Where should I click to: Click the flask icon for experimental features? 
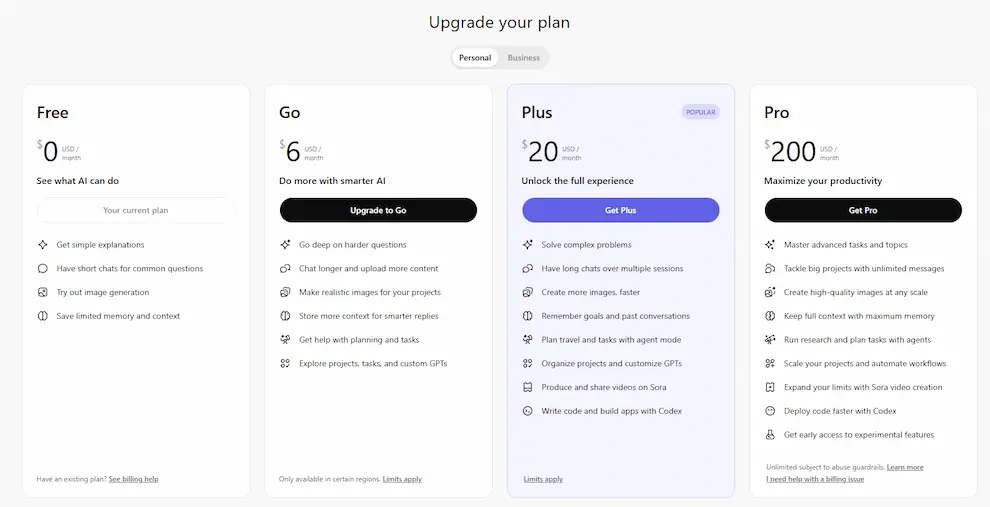pos(770,435)
